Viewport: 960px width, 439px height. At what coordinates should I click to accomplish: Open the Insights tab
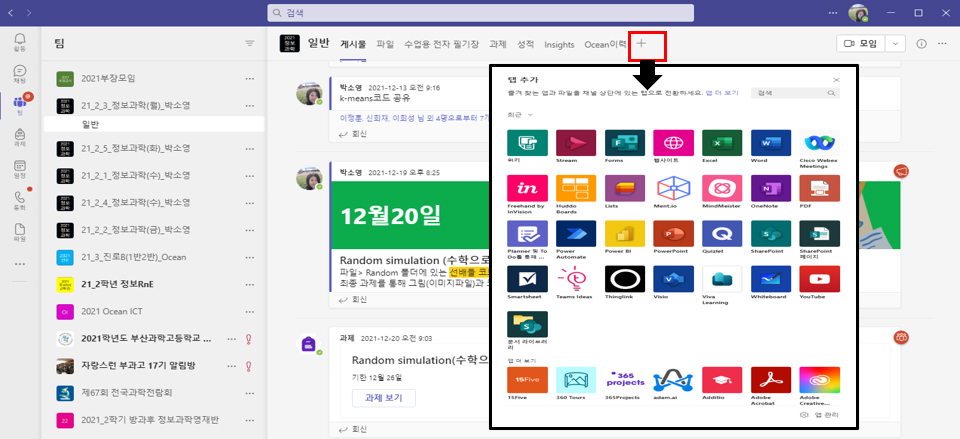[559, 44]
